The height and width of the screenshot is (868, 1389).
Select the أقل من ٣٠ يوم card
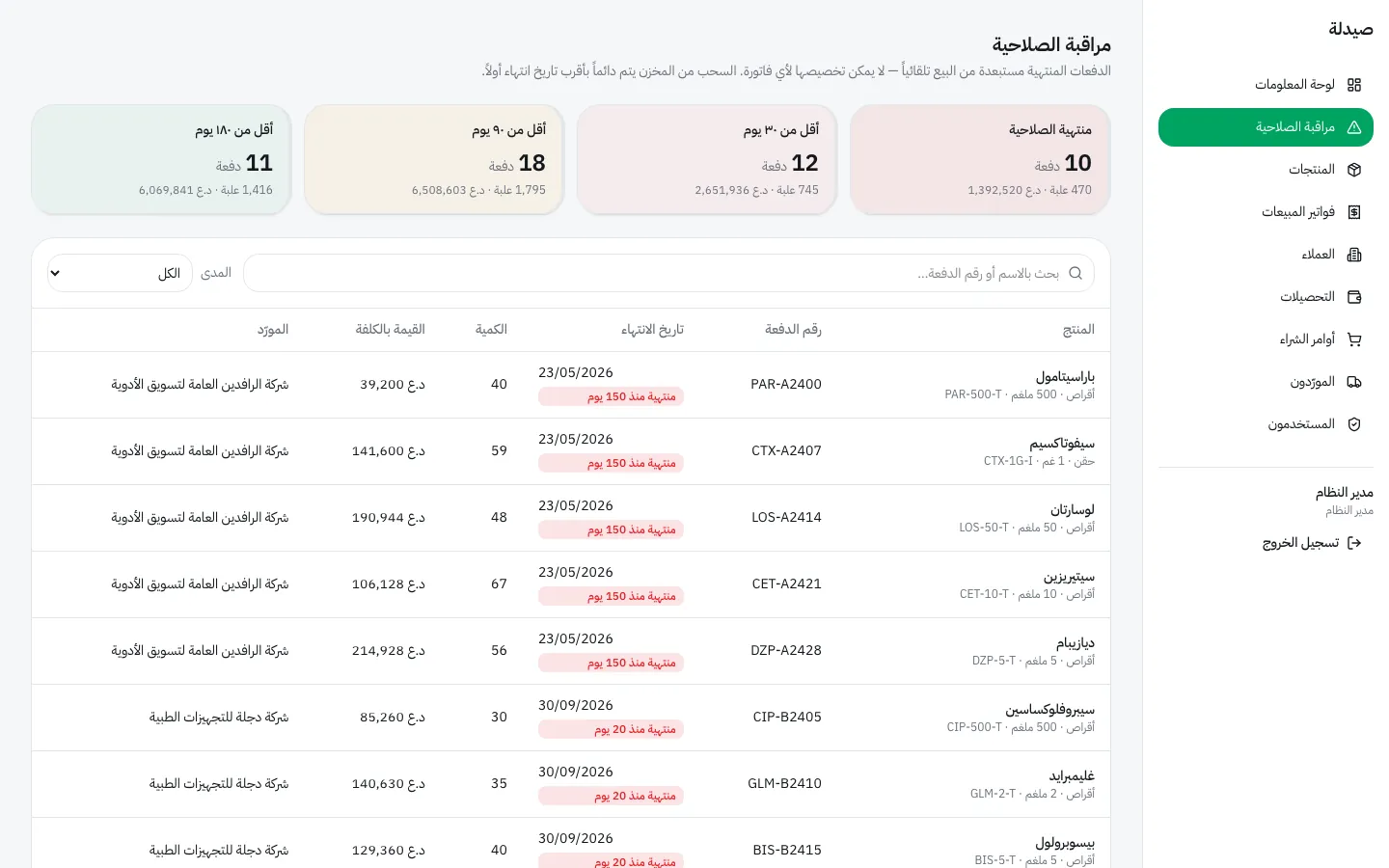click(707, 159)
